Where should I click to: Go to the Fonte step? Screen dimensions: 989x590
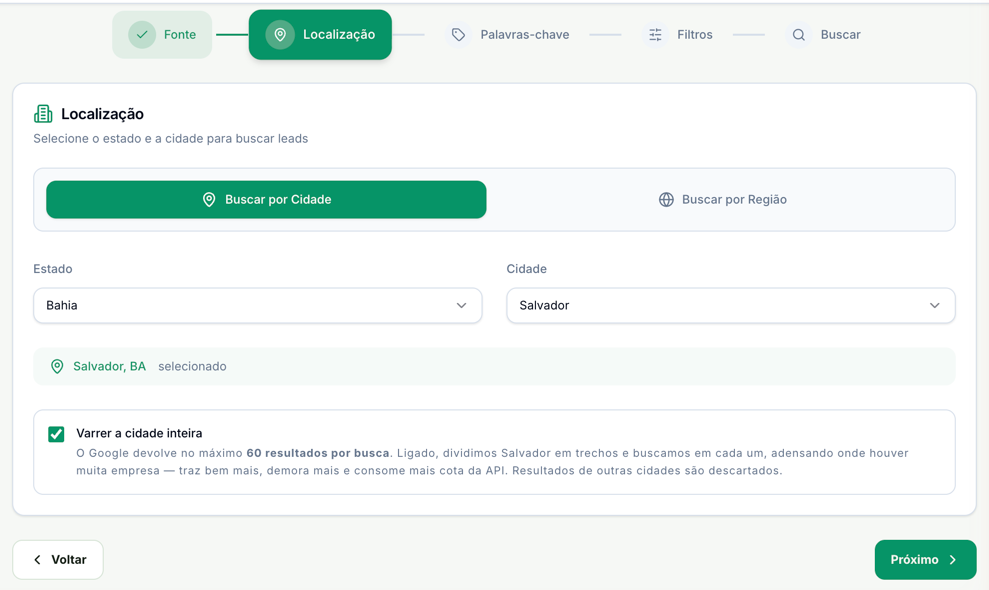tap(162, 35)
